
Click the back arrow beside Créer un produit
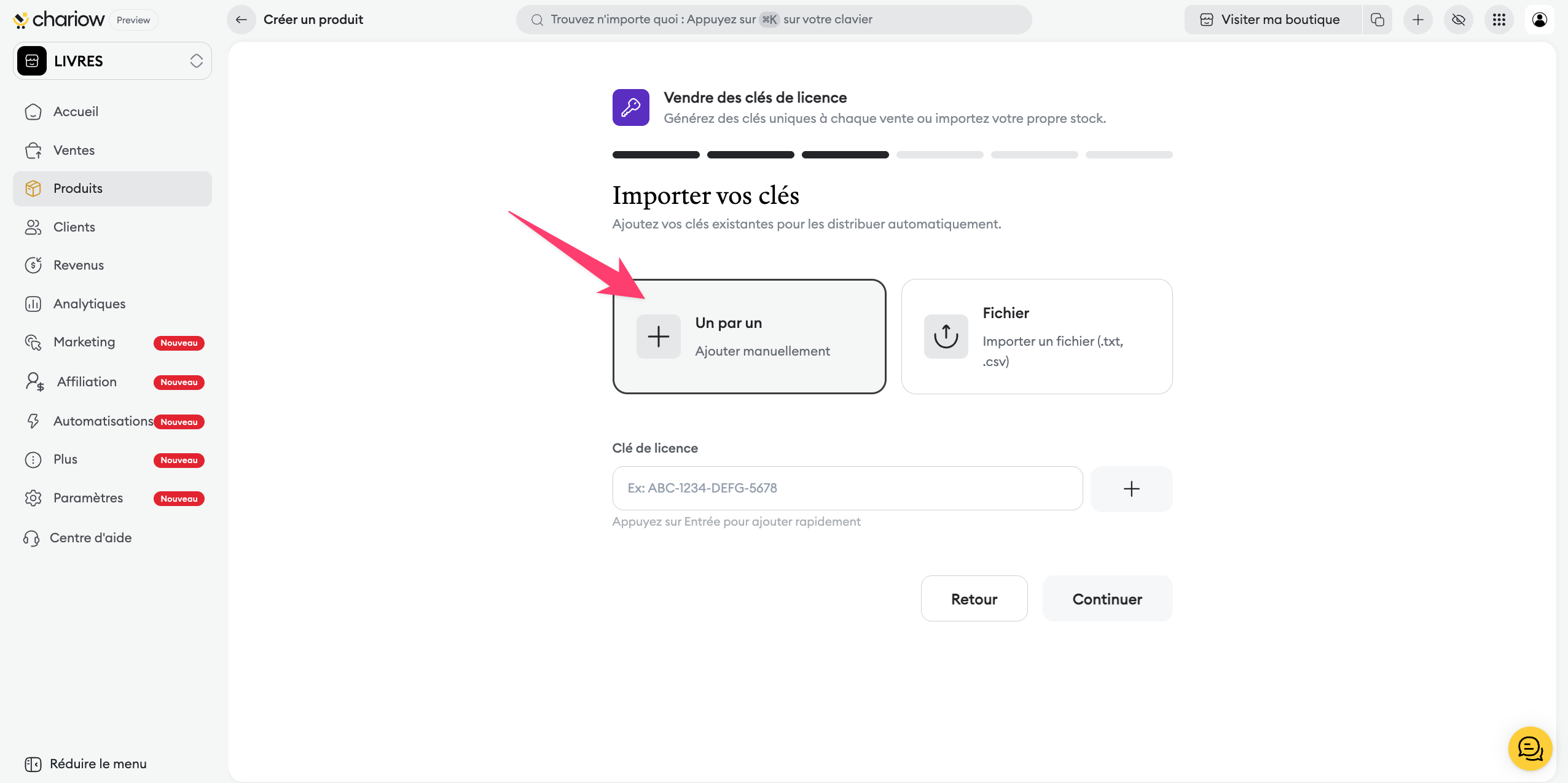pos(241,20)
